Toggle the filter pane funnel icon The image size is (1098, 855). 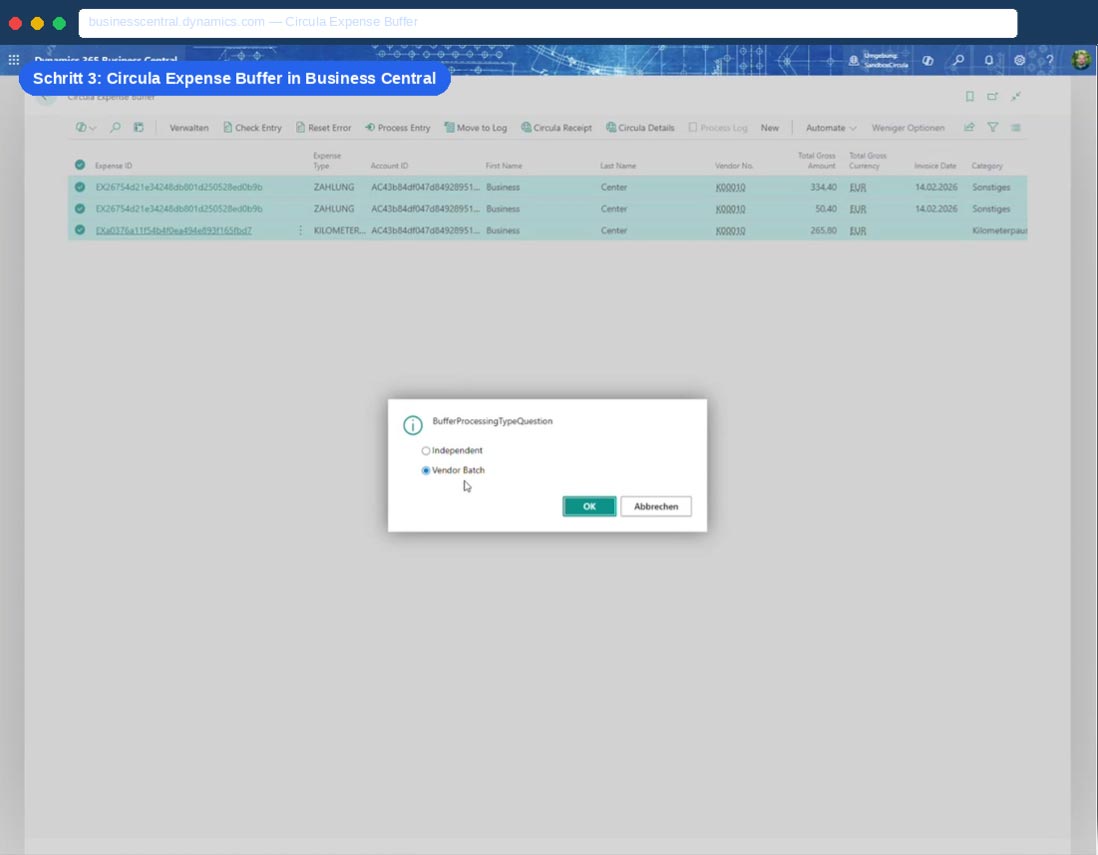992,127
